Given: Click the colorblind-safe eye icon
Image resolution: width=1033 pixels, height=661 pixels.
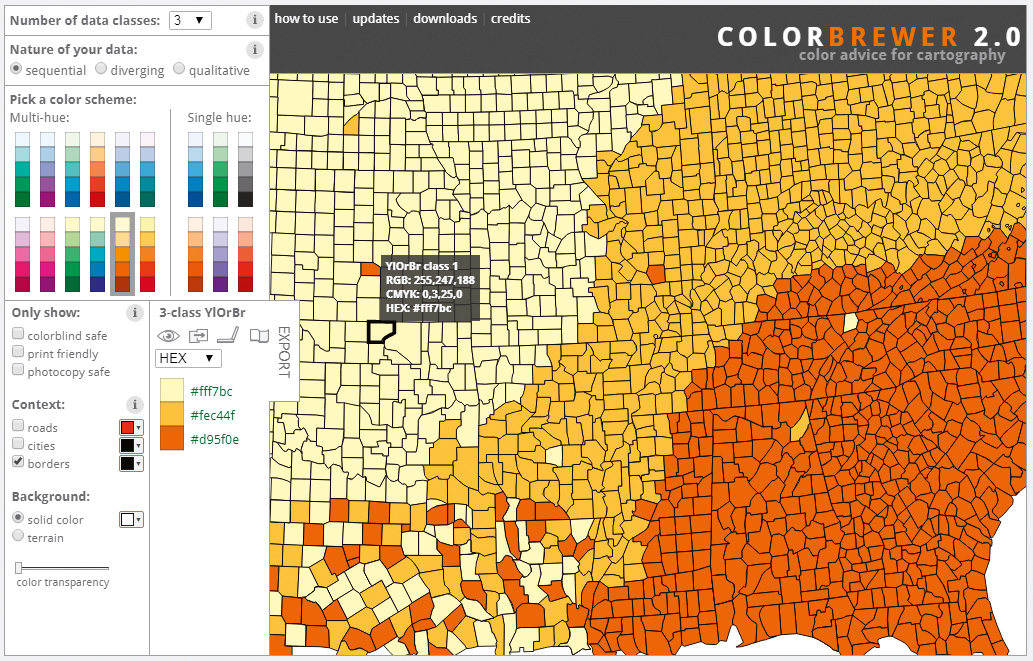Looking at the screenshot, I should coord(169,336).
